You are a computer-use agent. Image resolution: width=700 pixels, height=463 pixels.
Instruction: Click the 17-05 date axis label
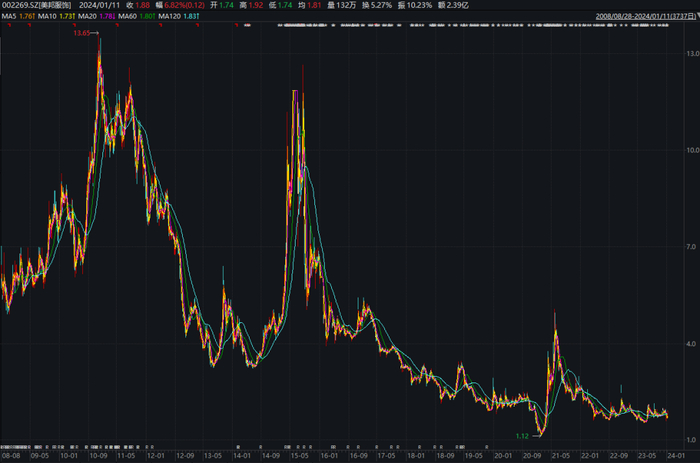386,456
